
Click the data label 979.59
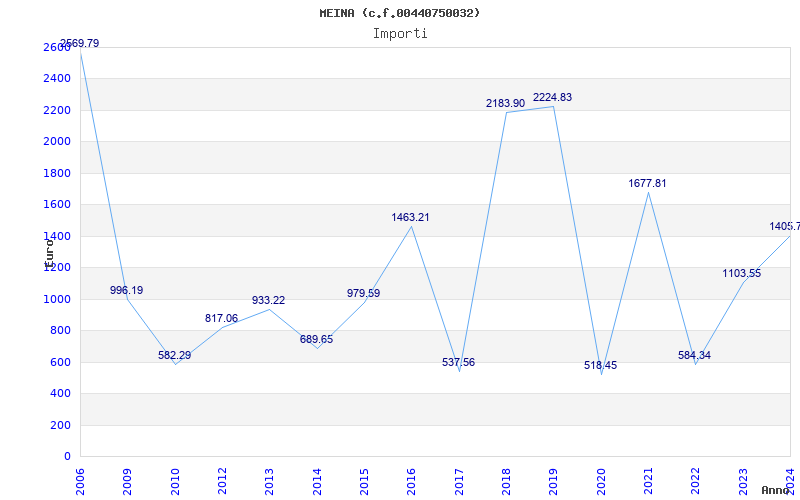363,293
